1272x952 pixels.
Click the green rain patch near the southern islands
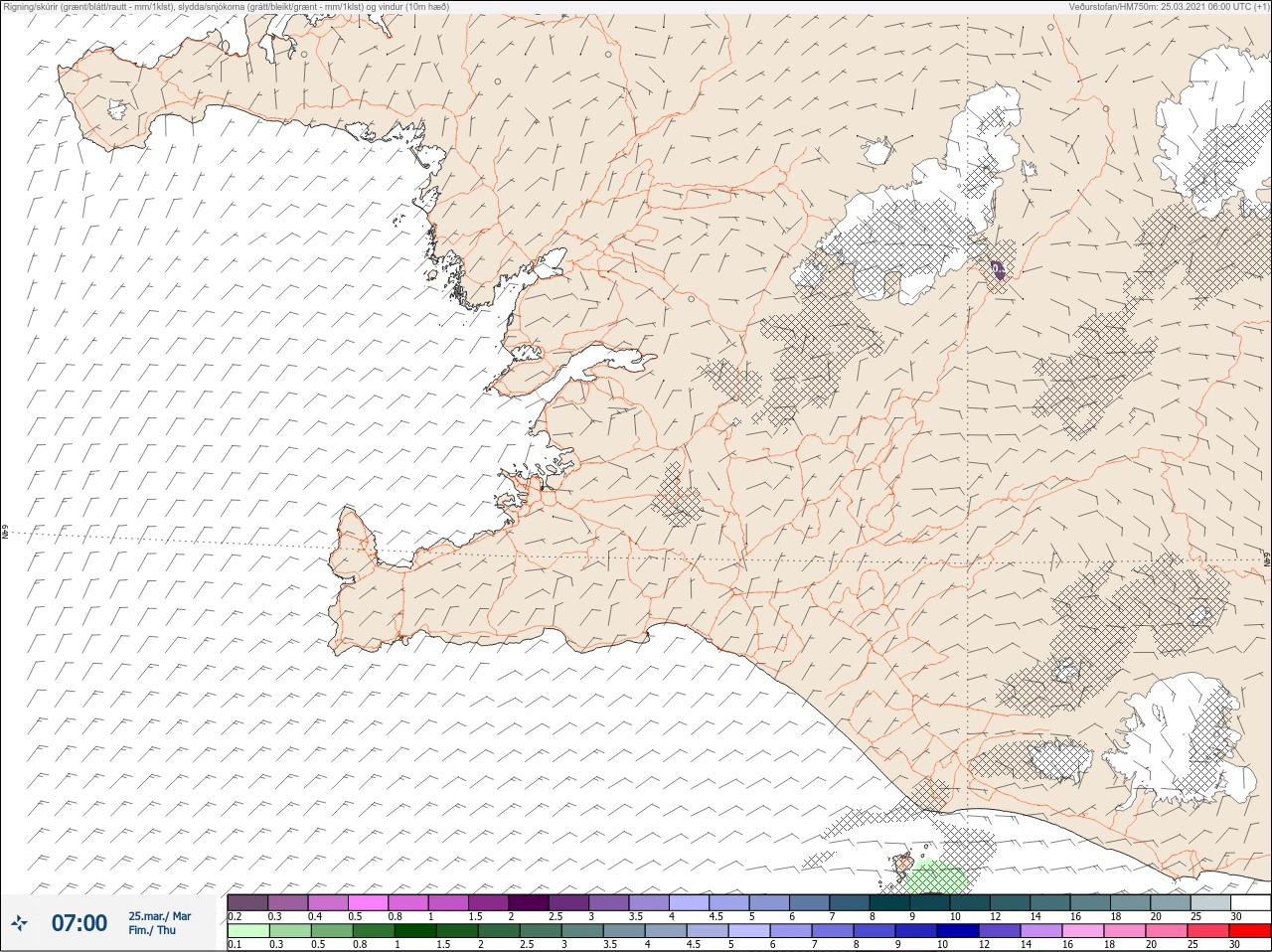pyautogui.click(x=936, y=877)
